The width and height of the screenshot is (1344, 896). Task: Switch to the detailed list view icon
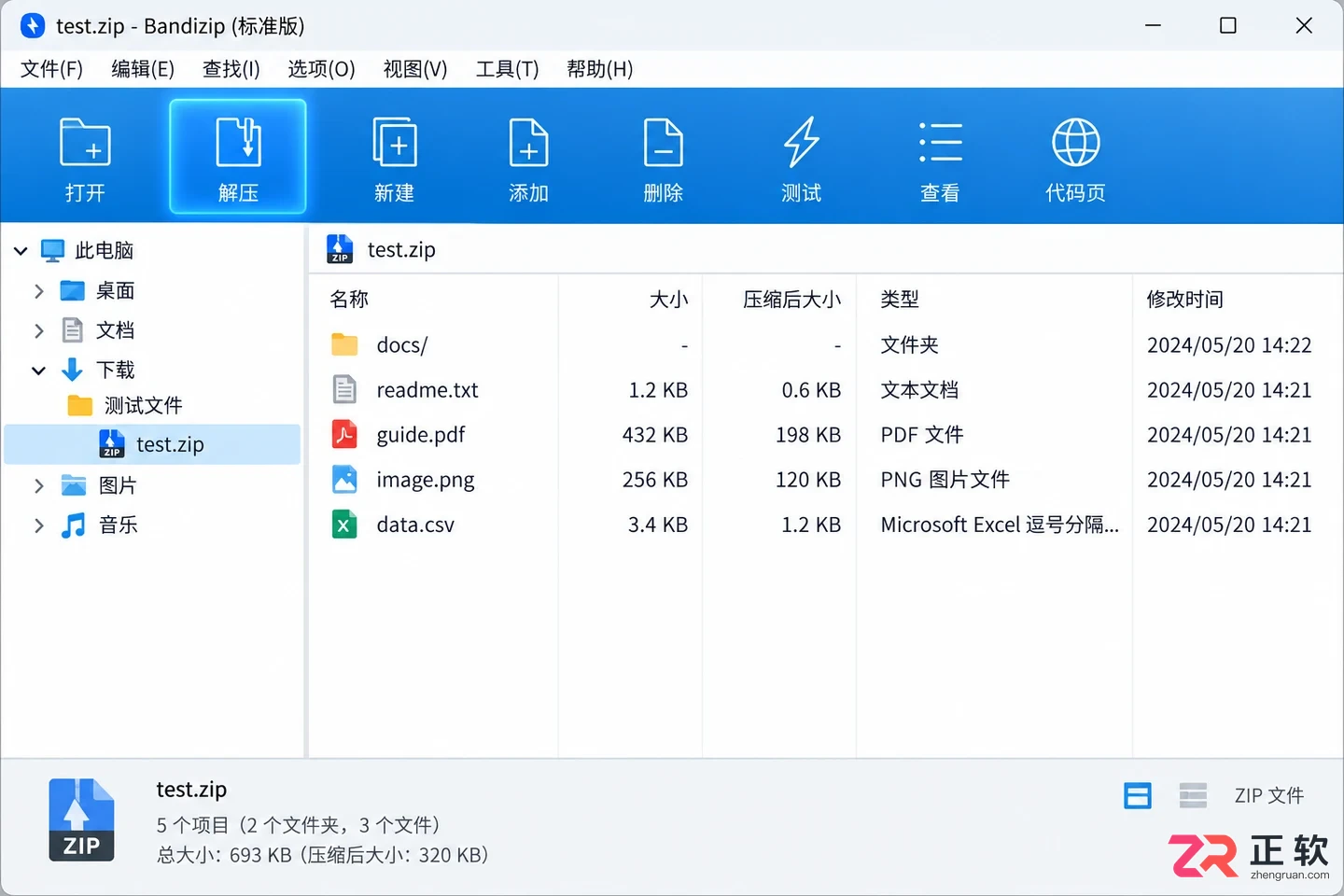[x=1138, y=796]
